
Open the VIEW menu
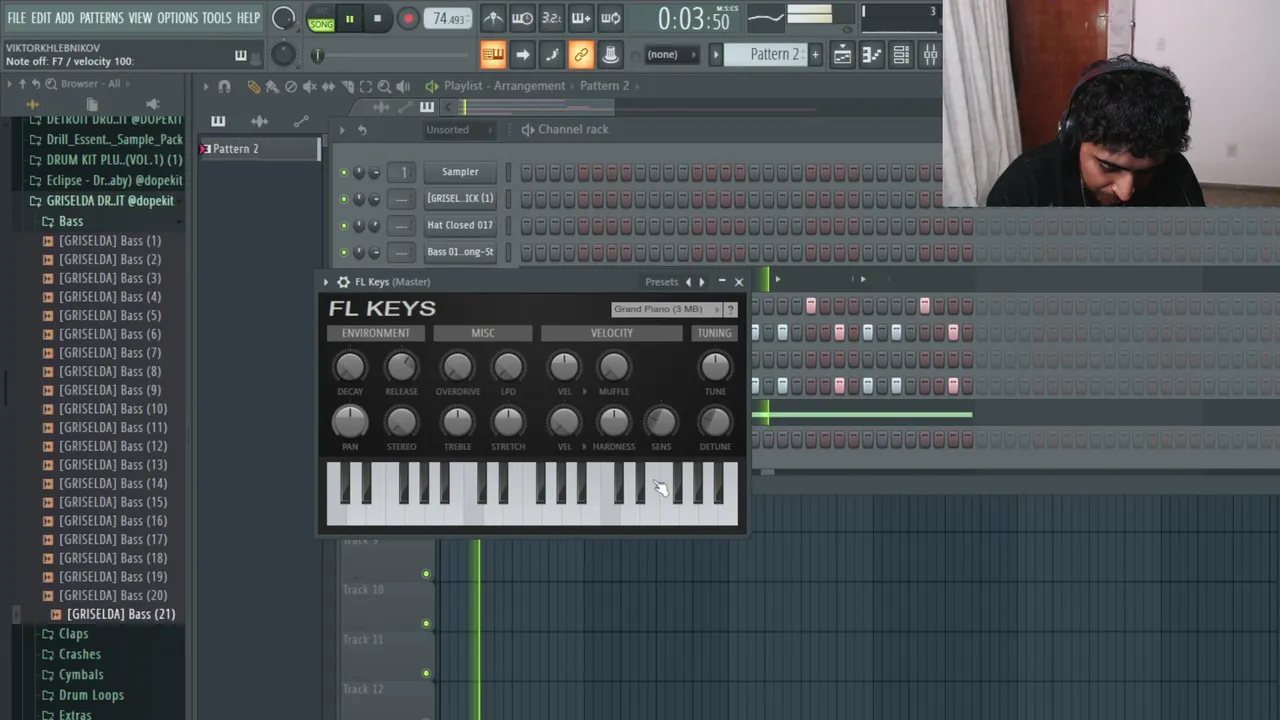pos(141,18)
